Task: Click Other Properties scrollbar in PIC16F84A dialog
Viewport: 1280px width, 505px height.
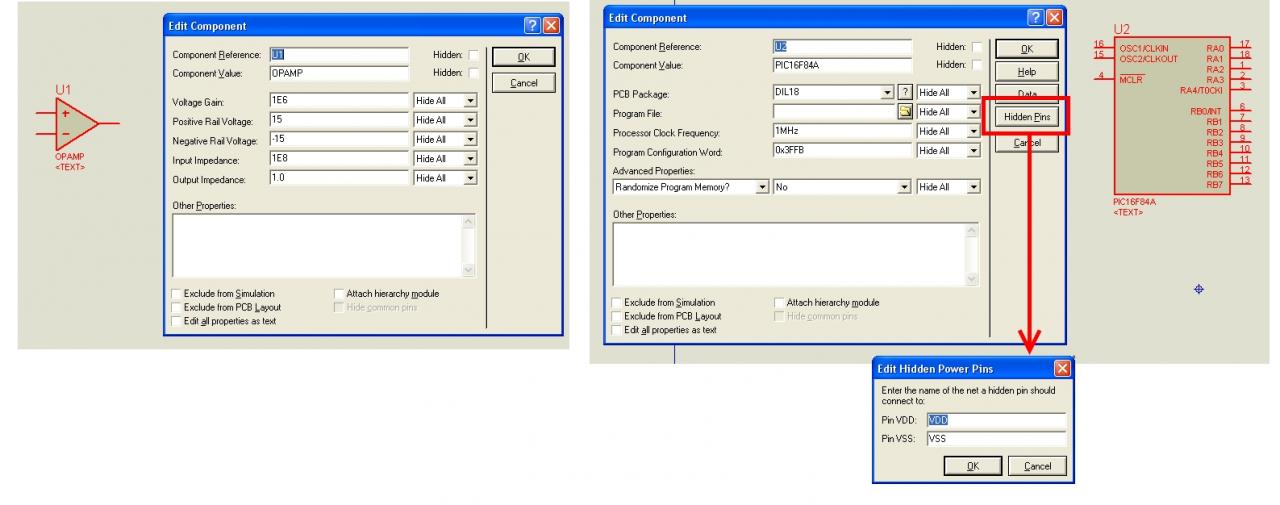Action: [x=973, y=254]
